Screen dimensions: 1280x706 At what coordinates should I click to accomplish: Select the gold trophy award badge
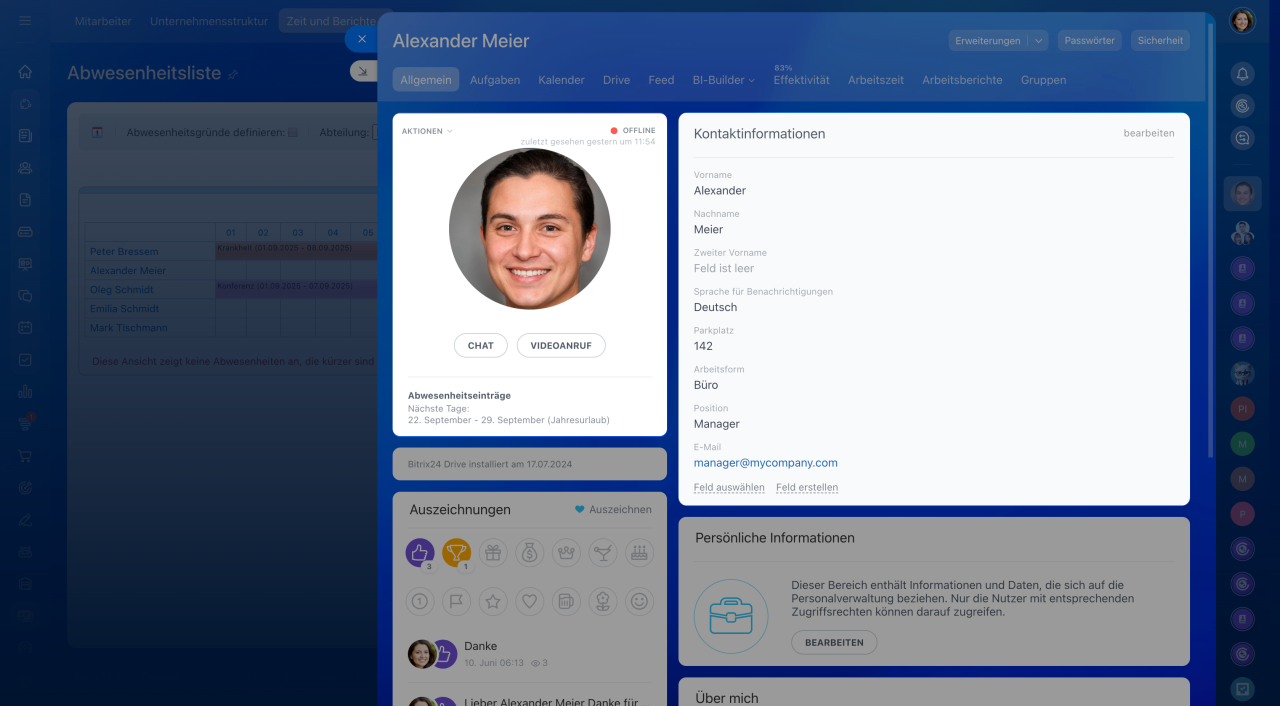pos(457,552)
